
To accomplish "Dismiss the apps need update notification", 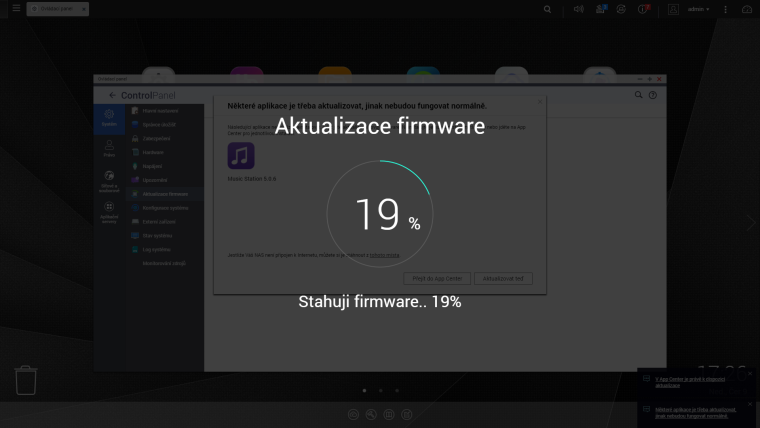I will click(x=750, y=404).
